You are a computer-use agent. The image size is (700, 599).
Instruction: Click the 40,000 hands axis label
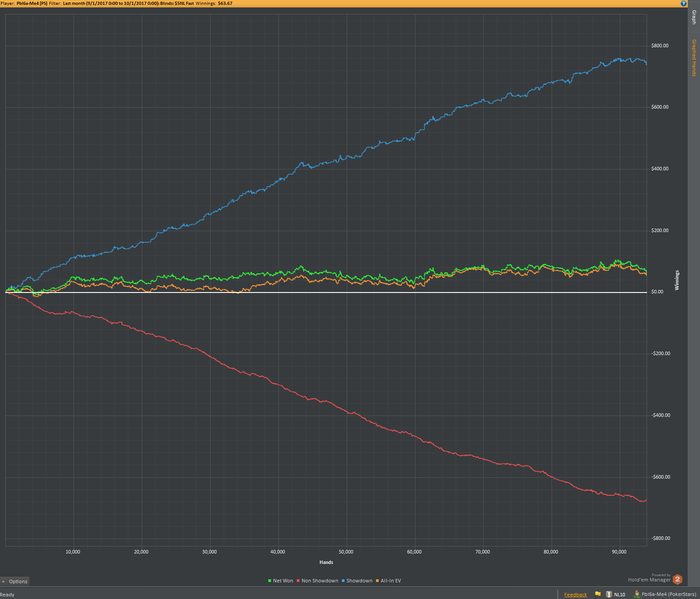278,552
